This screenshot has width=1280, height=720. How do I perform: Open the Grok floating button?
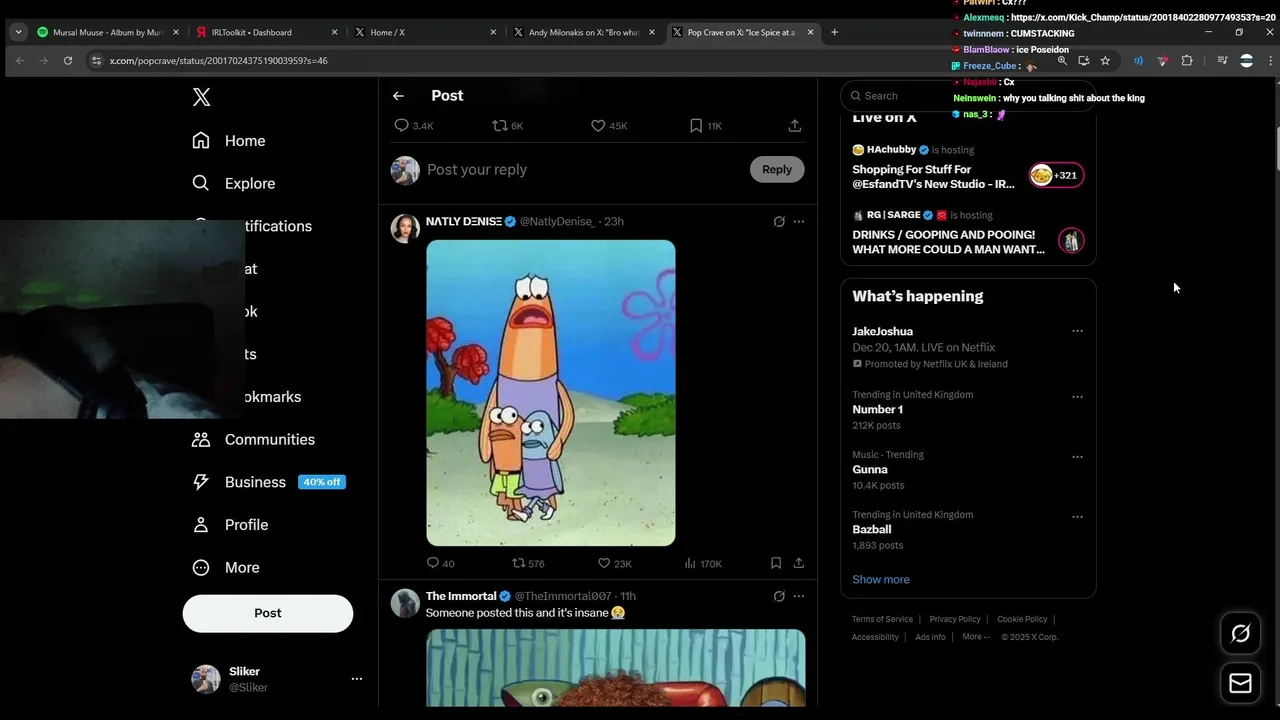tap(1241, 633)
